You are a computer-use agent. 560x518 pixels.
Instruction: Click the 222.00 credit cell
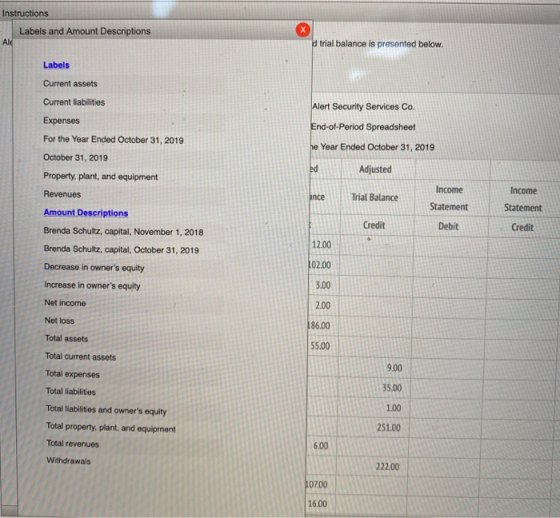click(x=388, y=466)
